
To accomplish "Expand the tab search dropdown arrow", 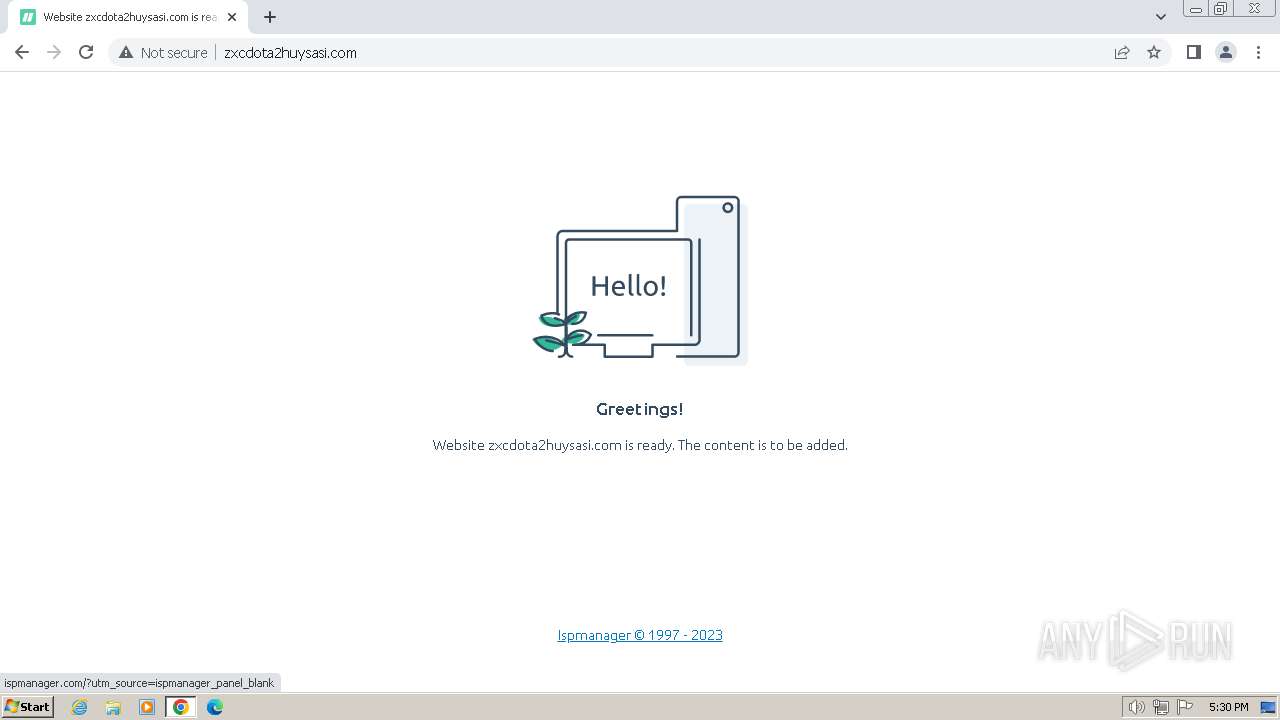I will 1161,17.
